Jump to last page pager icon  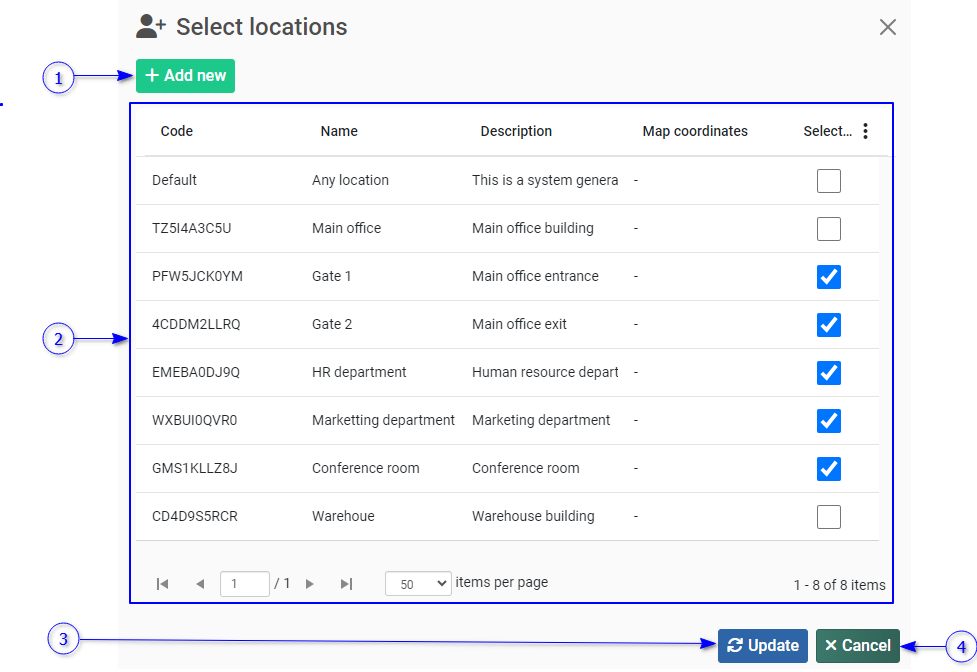point(346,584)
